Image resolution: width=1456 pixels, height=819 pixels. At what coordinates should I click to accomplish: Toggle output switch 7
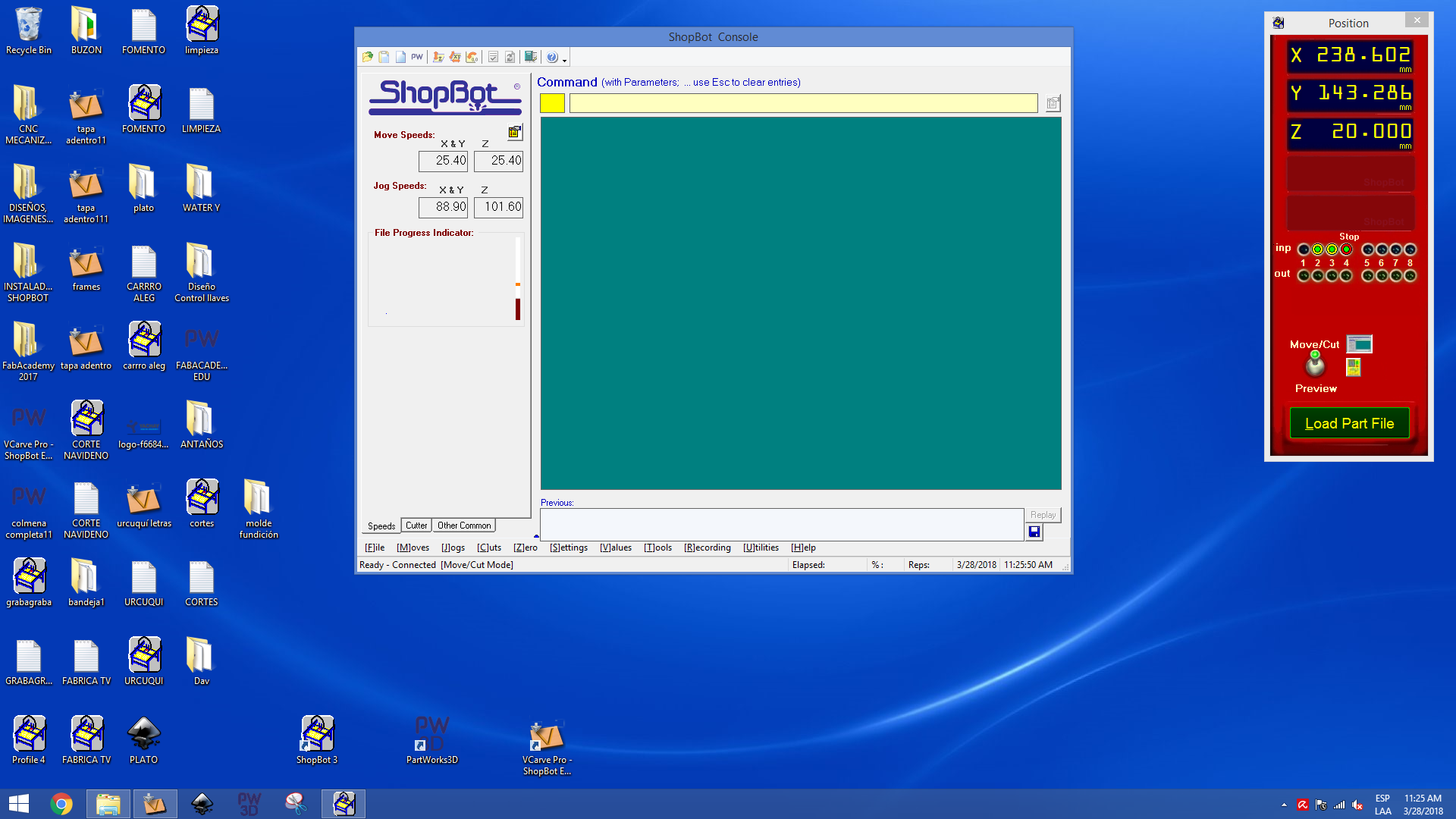click(x=1395, y=276)
